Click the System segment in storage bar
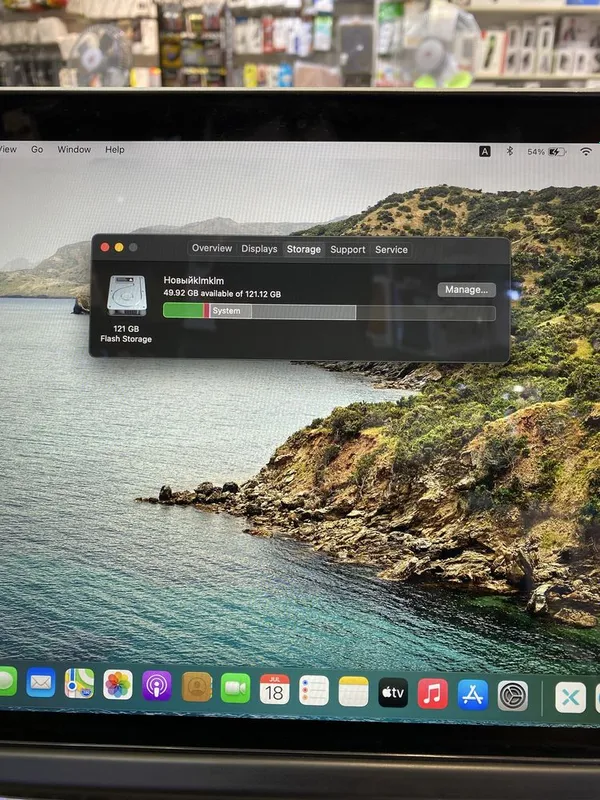 230,311
